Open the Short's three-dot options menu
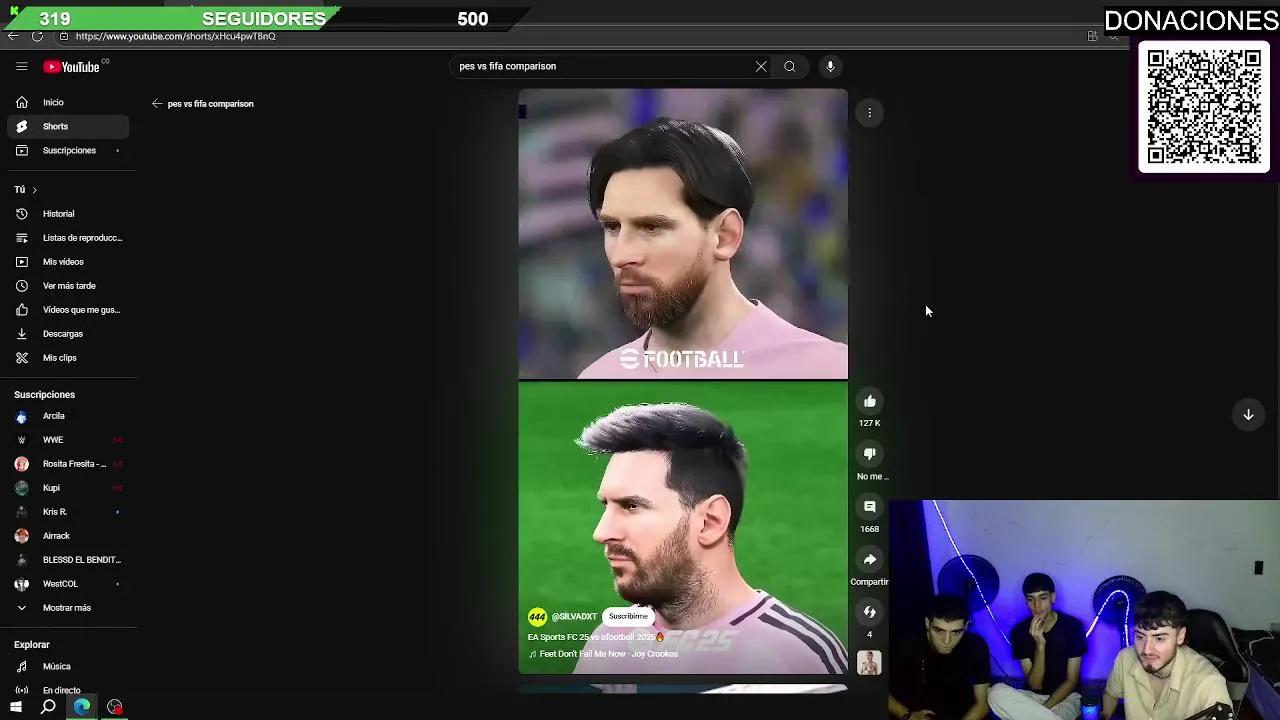 (870, 113)
